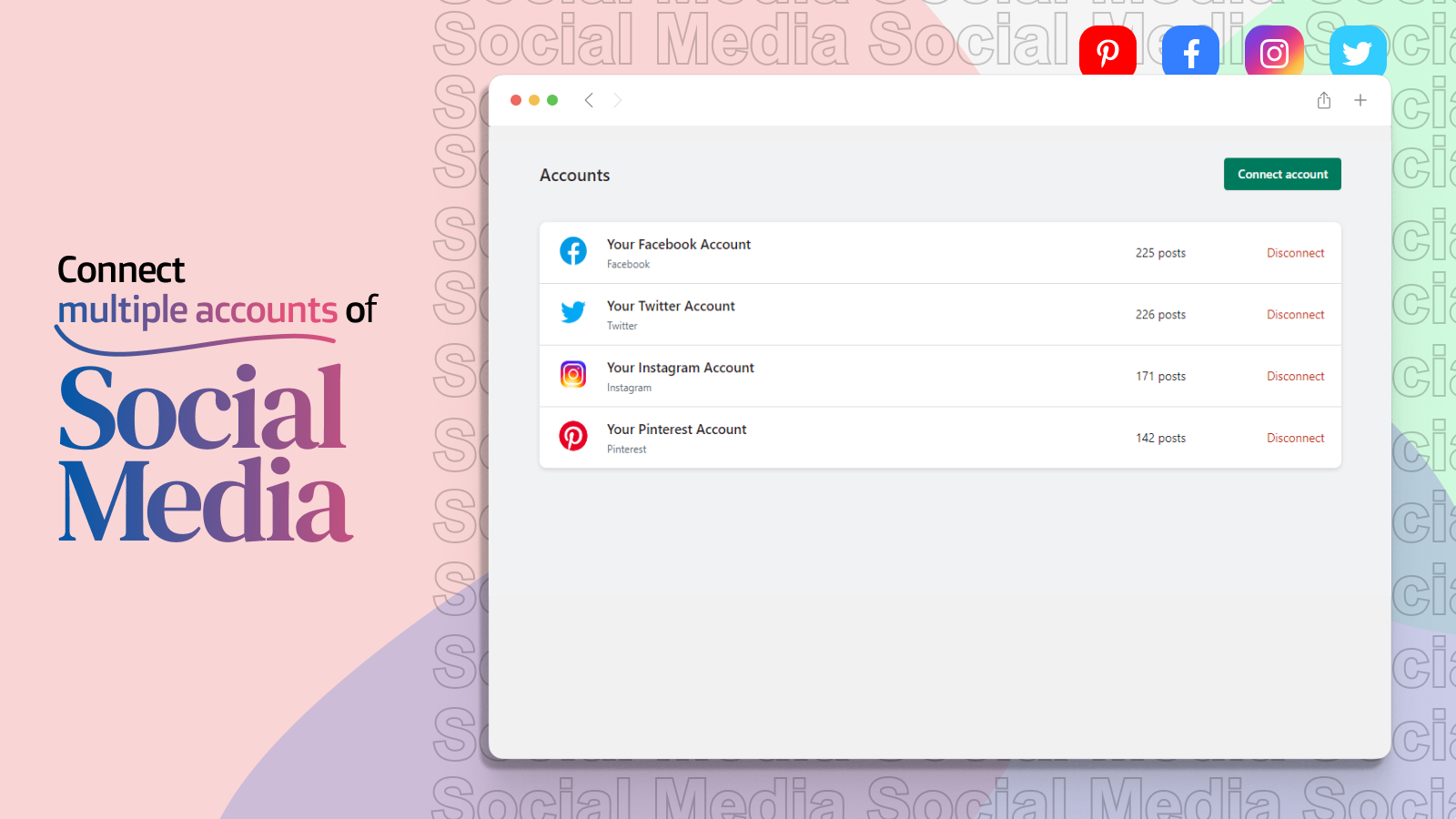Viewport: 1456px width, 819px height.
Task: Click Instagram logo in accounts list
Action: point(573,374)
